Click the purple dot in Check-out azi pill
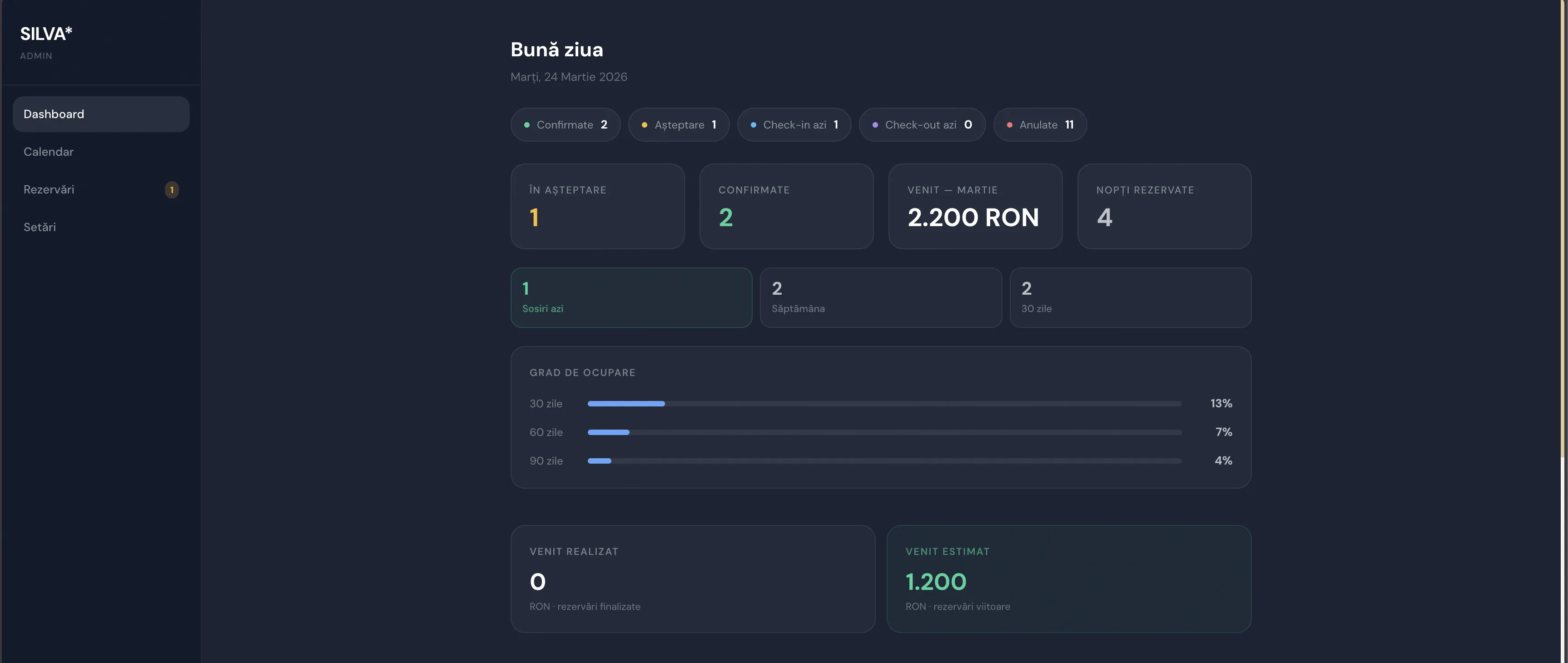 pyautogui.click(x=875, y=125)
